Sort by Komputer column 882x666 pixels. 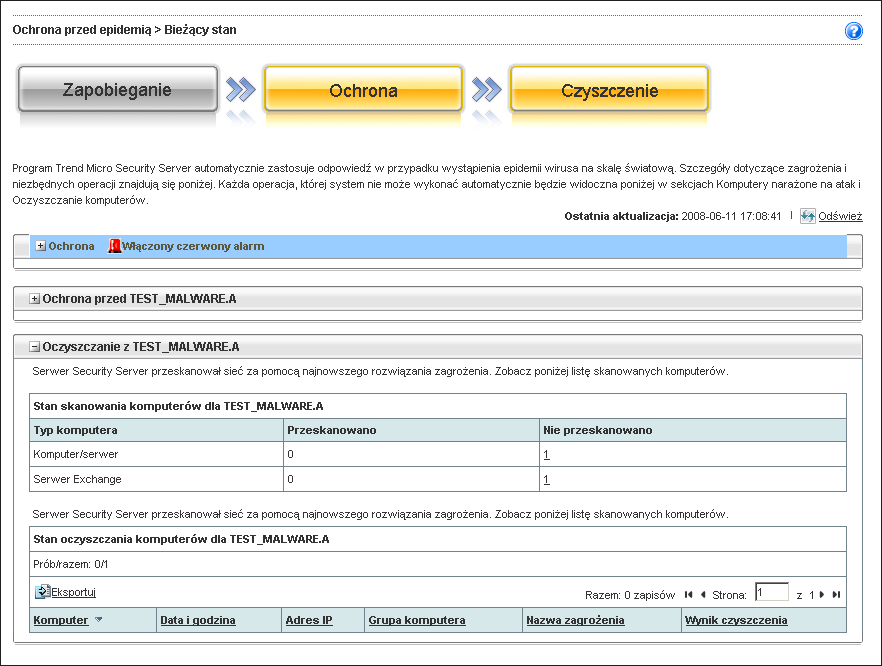pos(61,620)
